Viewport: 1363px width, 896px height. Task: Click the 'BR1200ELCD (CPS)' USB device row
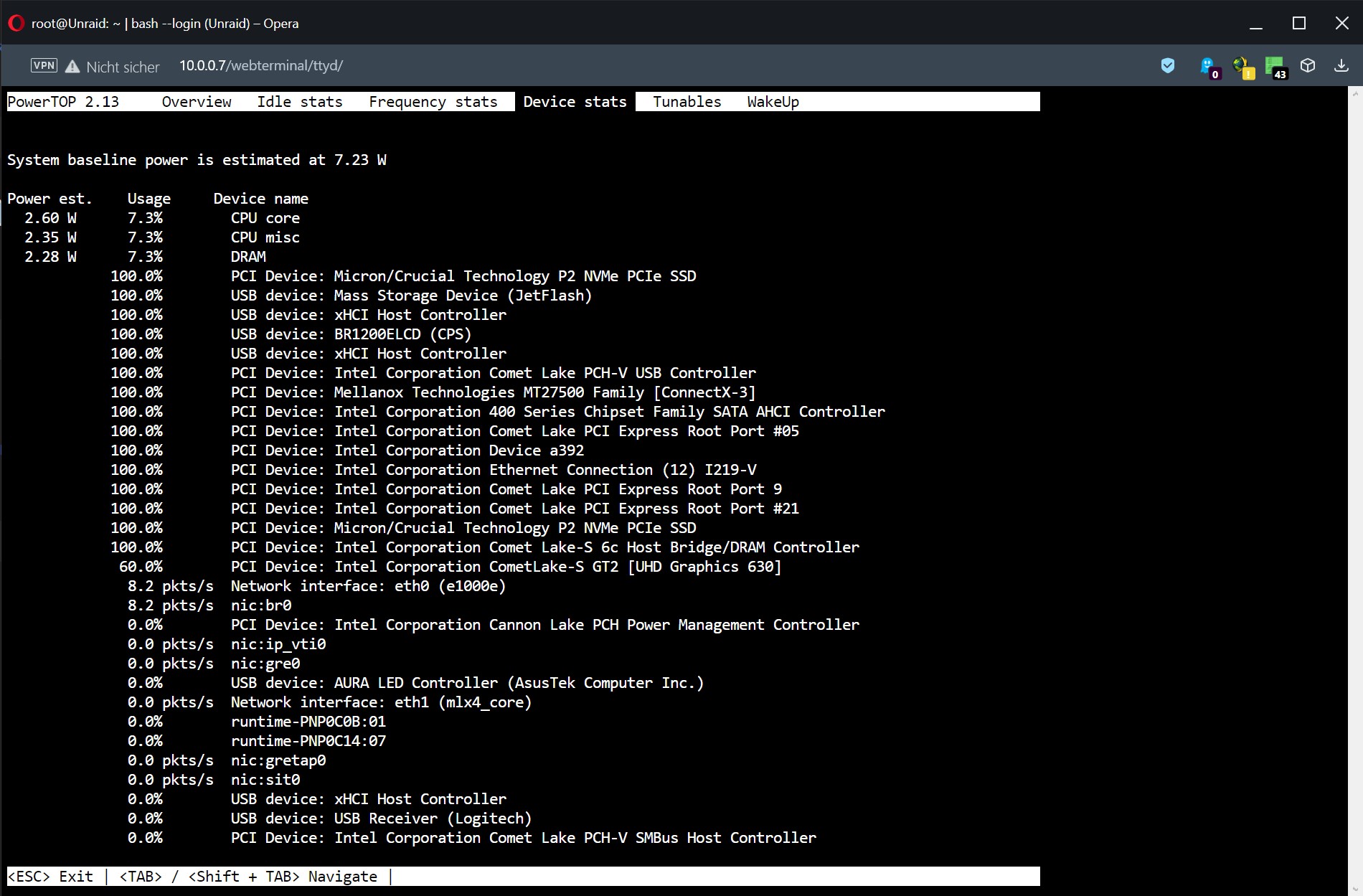coord(351,334)
